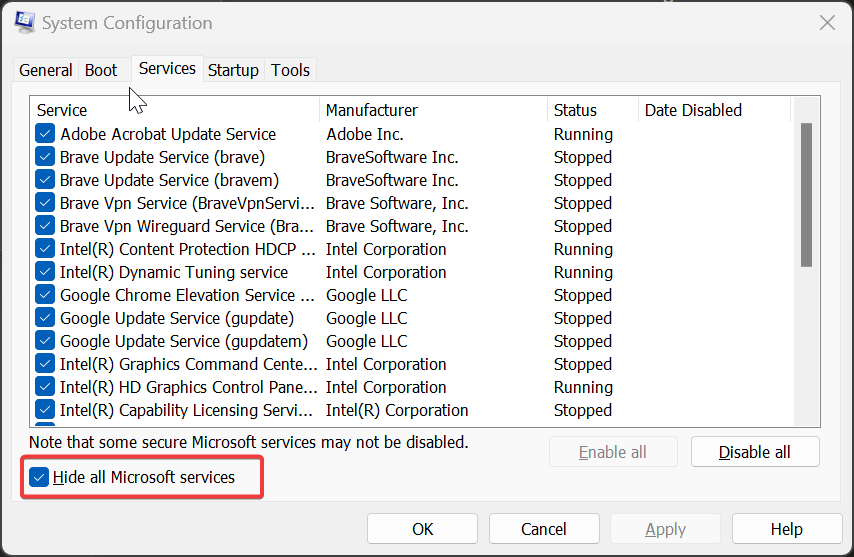Uncheck Brave Update Service (brave)
This screenshot has height=557, width=854.
click(x=45, y=157)
